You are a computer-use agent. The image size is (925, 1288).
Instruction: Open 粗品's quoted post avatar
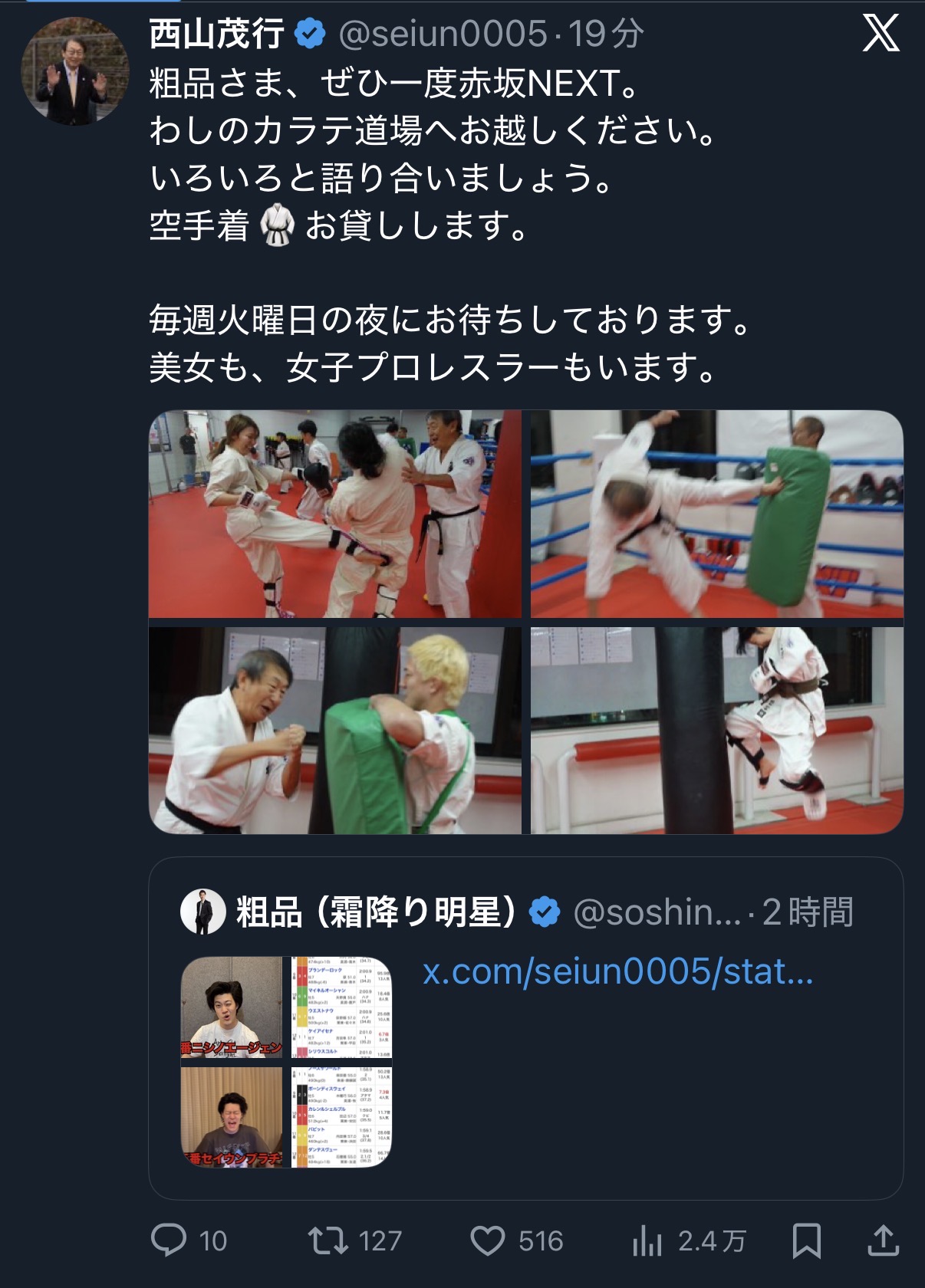(202, 912)
